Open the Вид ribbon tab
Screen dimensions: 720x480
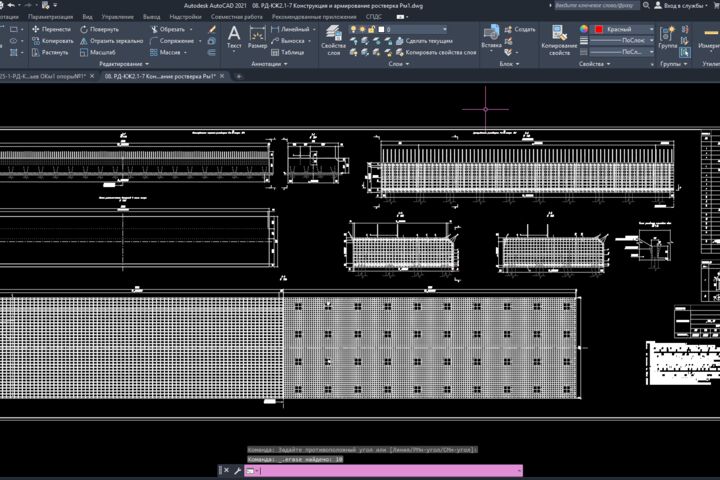87,17
